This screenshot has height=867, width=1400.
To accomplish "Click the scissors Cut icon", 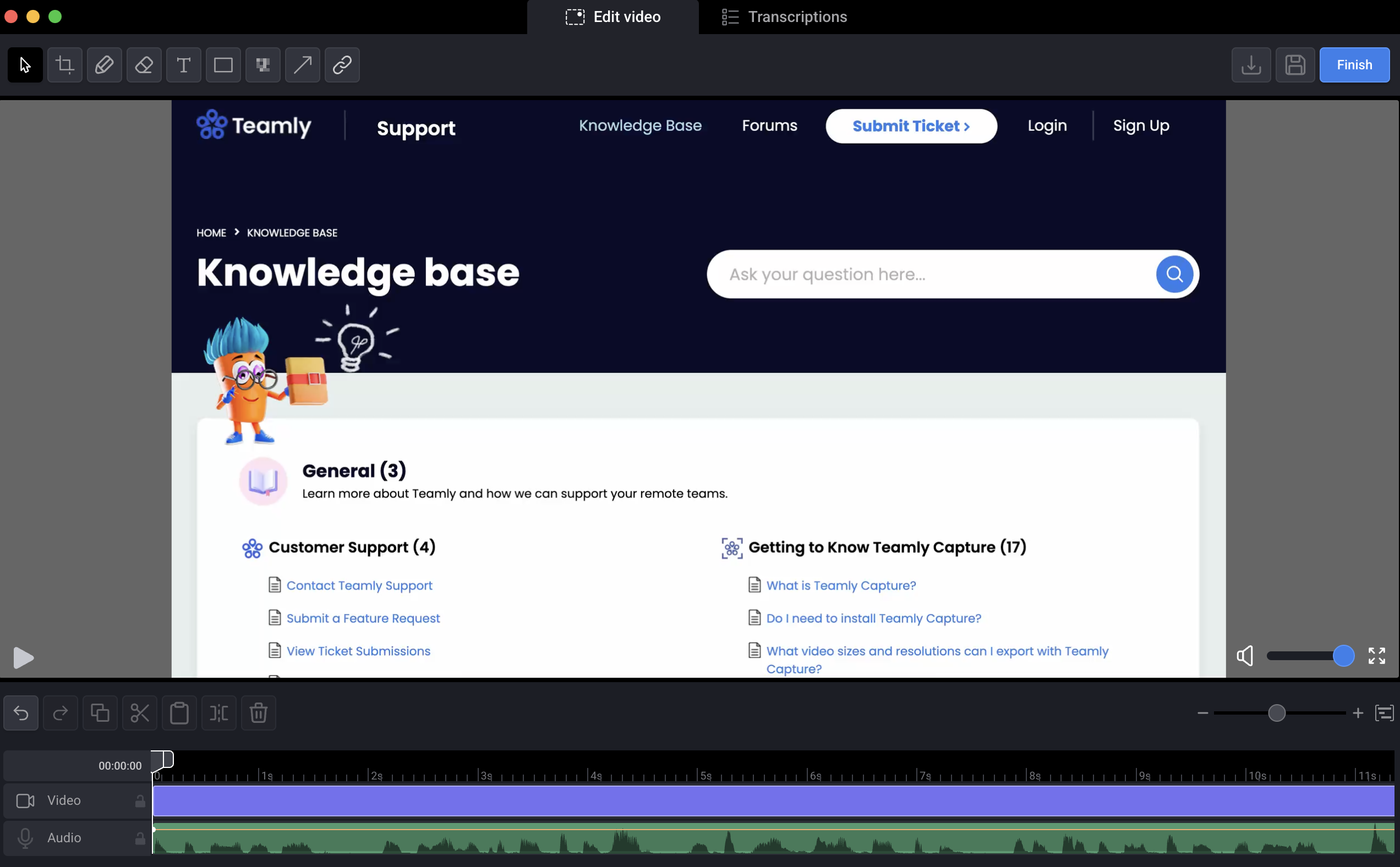I will 140,713.
